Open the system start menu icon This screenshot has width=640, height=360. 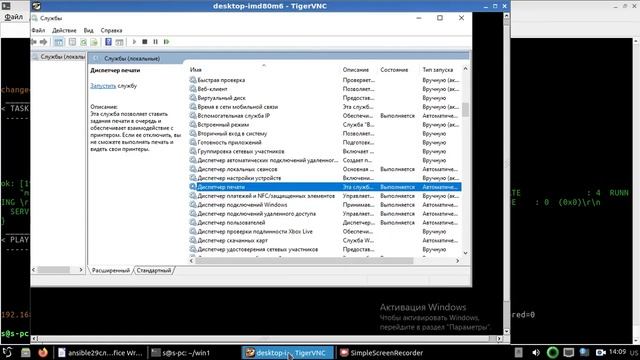(x=7, y=352)
